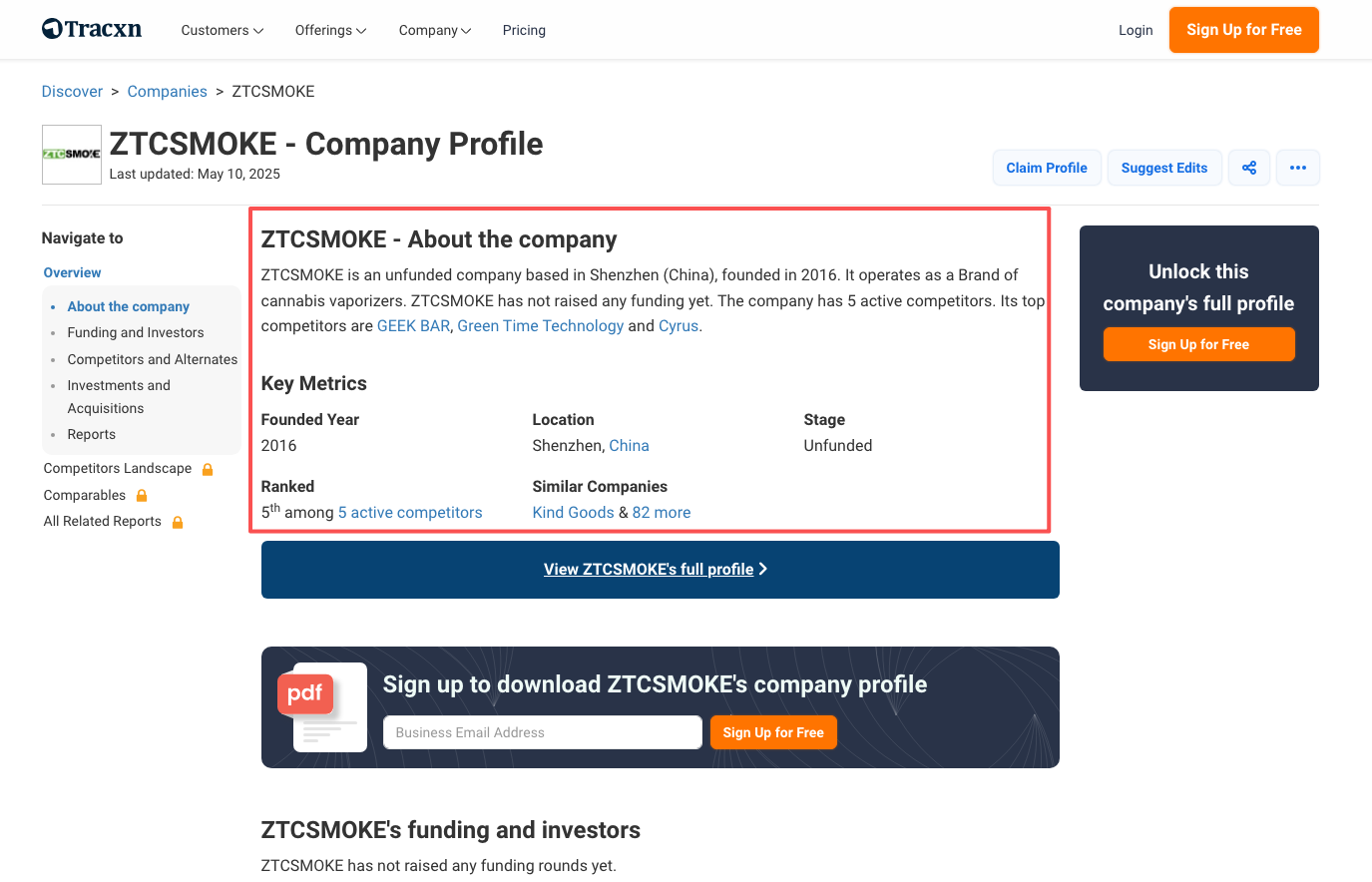
Task: Click the lock icon next to Comparables
Action: [142, 496]
